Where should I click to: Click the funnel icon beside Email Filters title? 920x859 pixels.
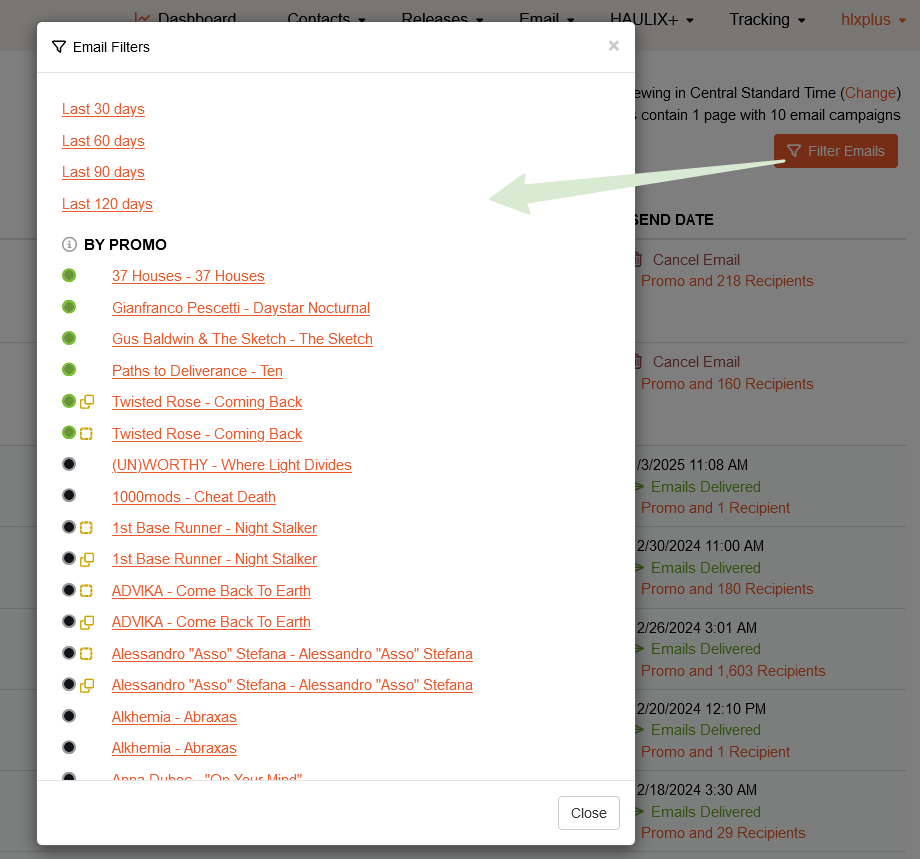[x=59, y=47]
